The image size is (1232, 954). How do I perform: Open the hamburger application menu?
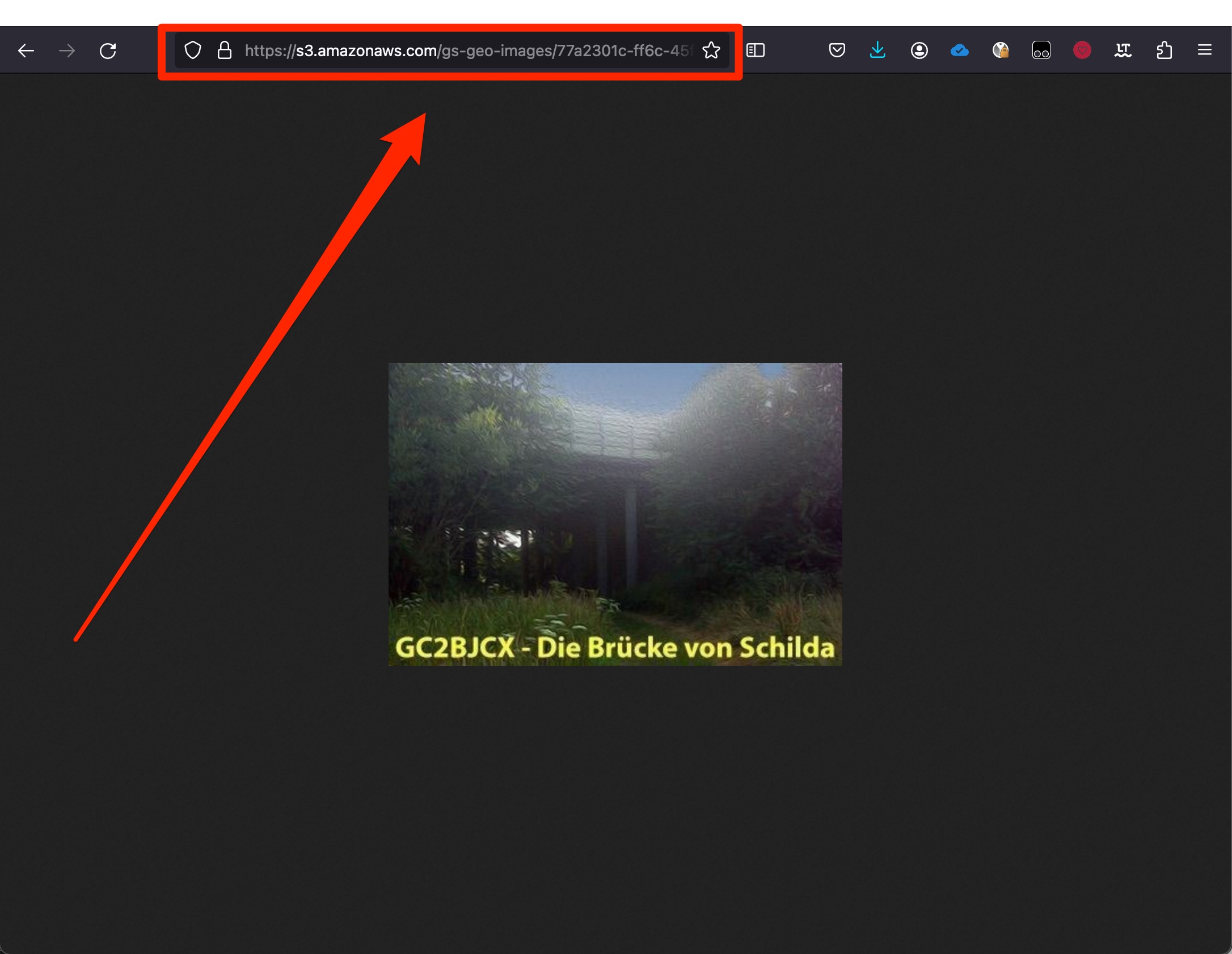(x=1205, y=50)
